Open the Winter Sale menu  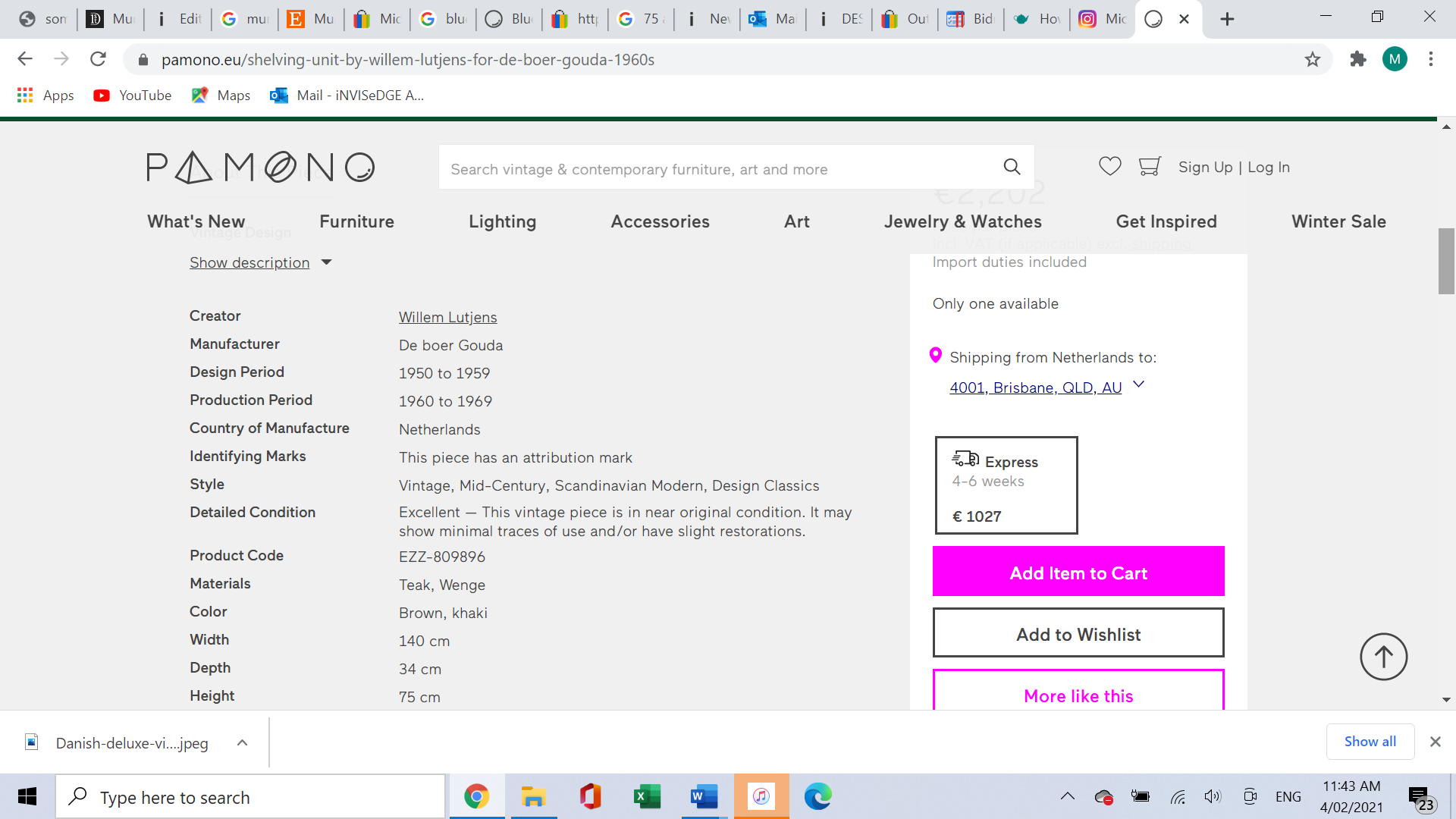click(1338, 221)
